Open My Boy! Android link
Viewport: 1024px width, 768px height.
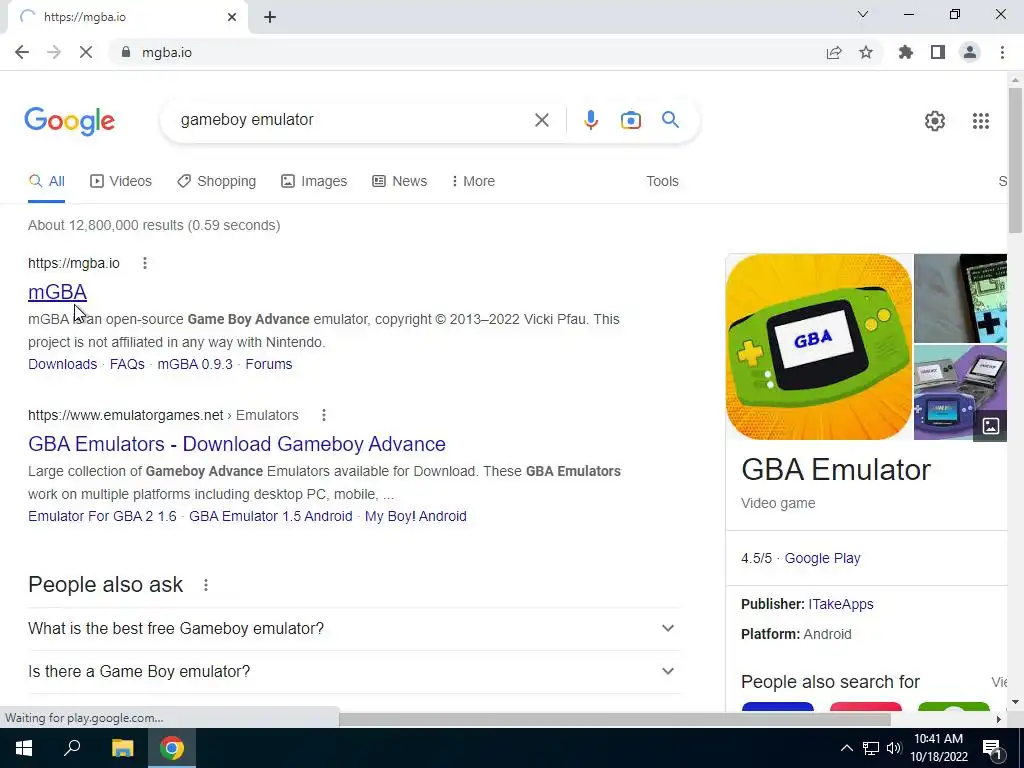[415, 516]
